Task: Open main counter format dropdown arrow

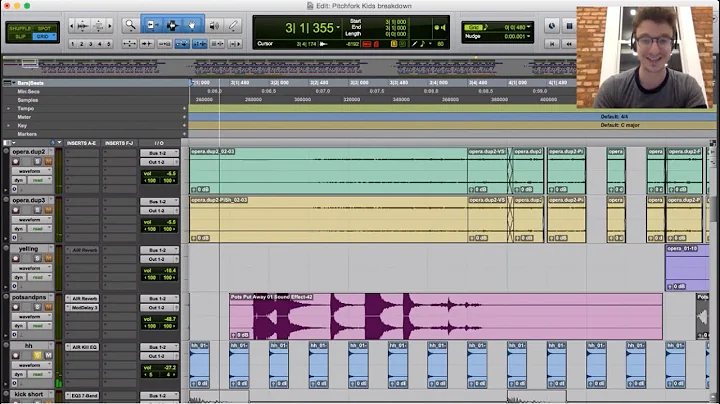Action: 338,28
